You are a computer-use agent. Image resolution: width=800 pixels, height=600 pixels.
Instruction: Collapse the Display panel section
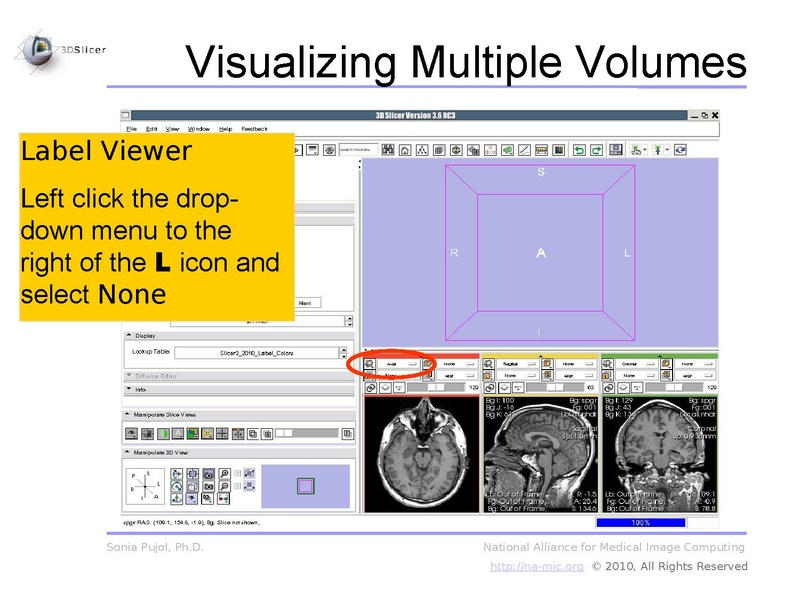click(131, 337)
